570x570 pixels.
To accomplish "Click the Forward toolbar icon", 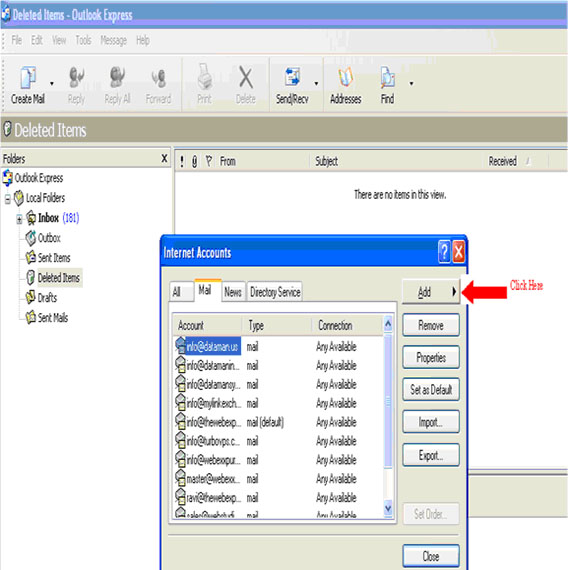I will click(158, 78).
